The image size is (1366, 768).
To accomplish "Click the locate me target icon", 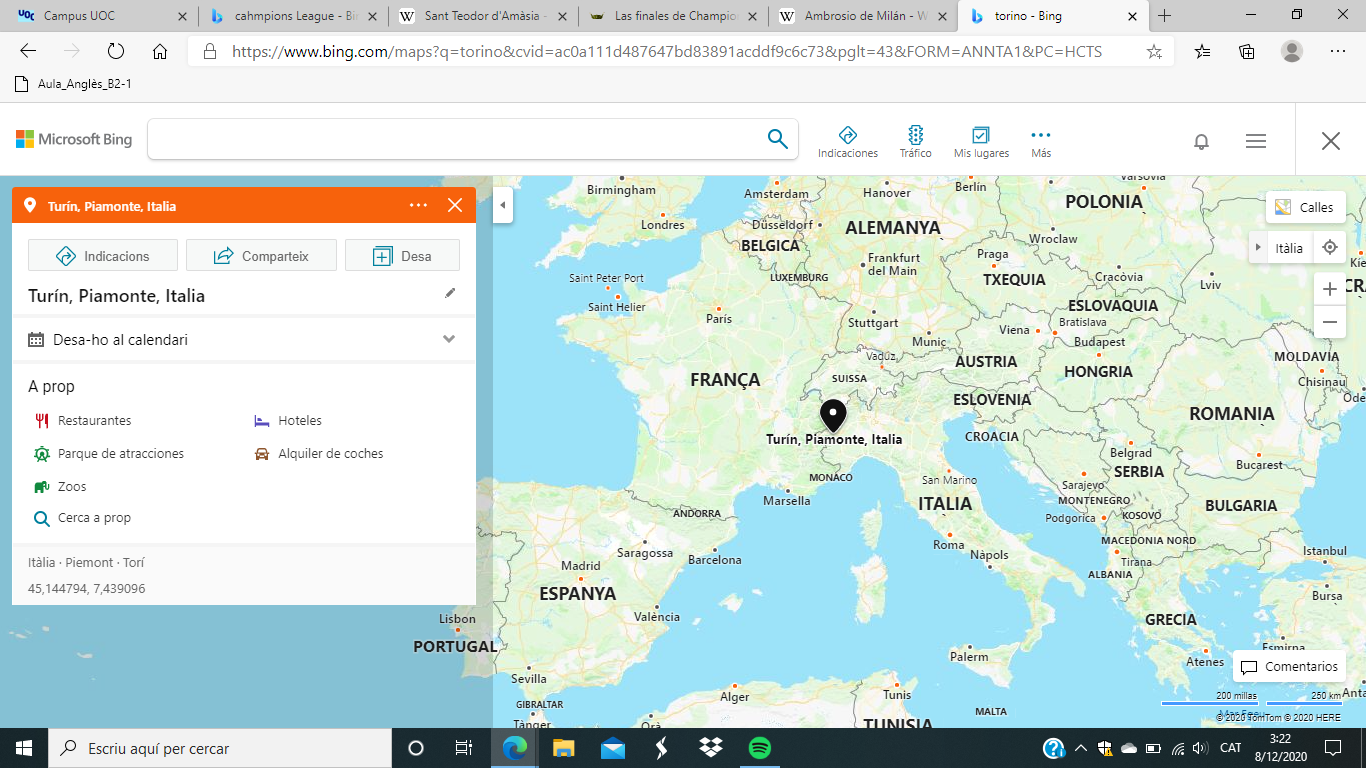I will coord(1329,247).
